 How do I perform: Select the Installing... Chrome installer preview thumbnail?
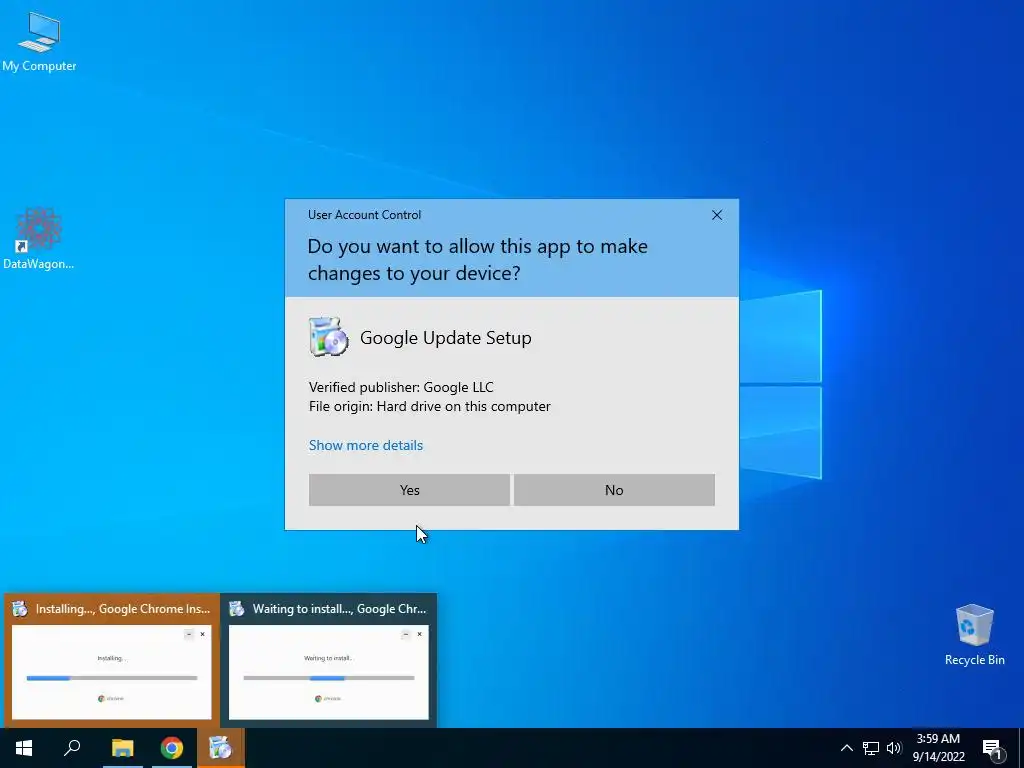click(x=112, y=672)
